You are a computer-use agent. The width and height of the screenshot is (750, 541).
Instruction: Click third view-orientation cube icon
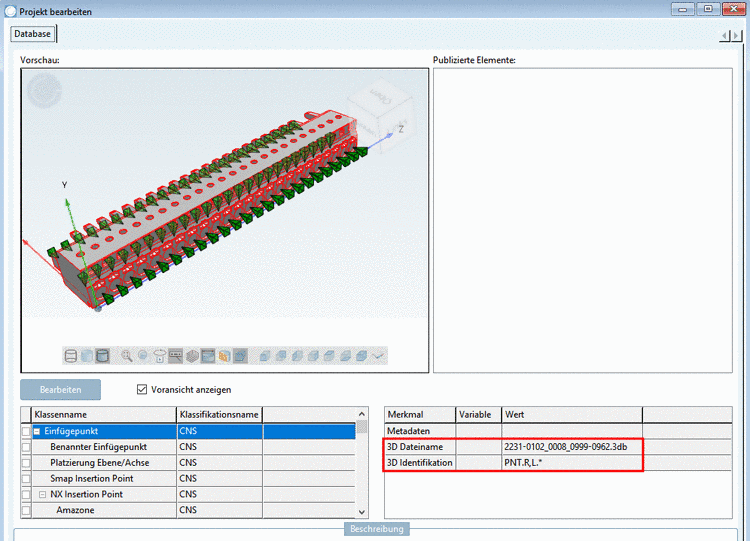point(297,356)
